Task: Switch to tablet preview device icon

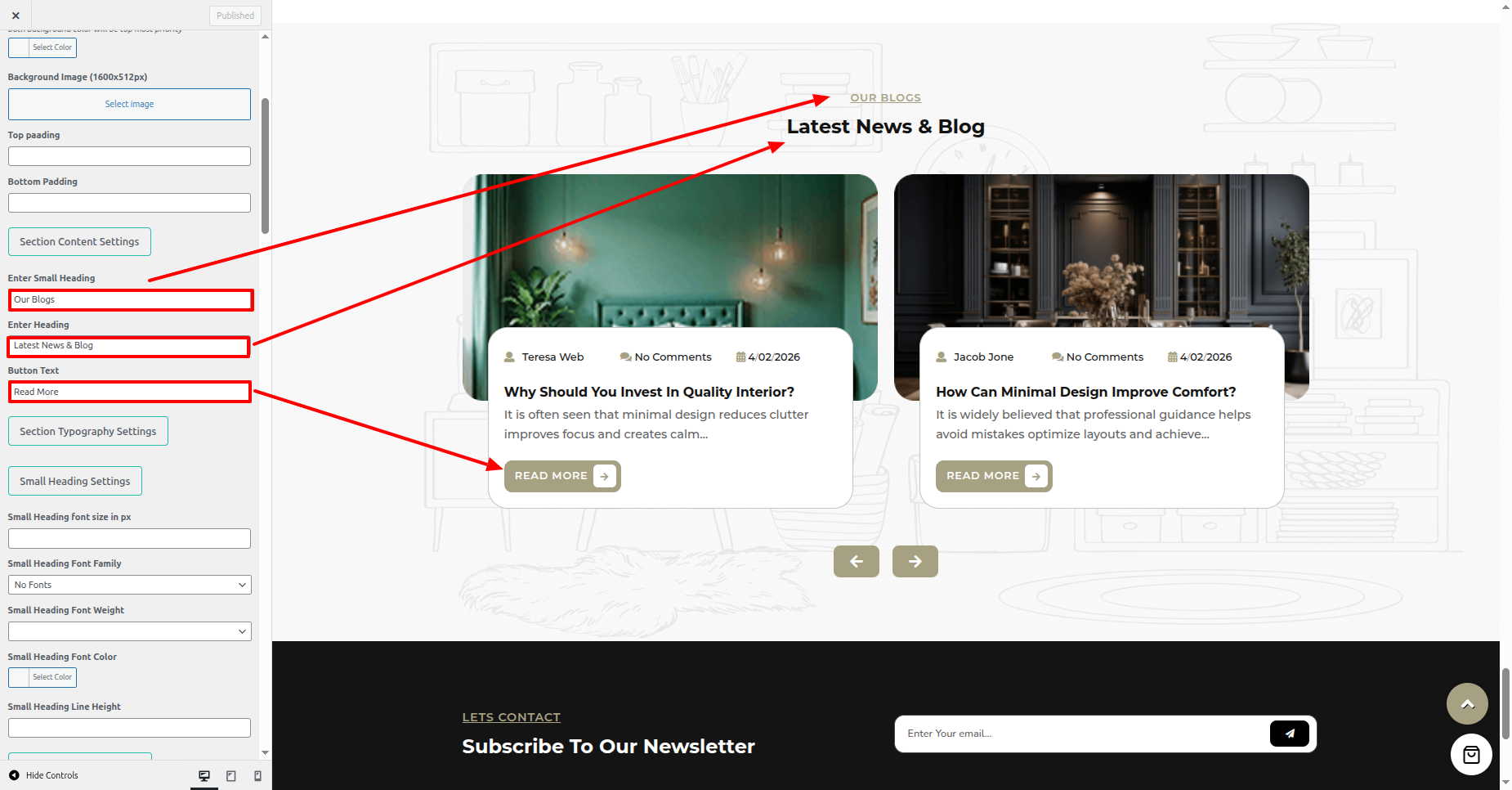Action: click(231, 775)
